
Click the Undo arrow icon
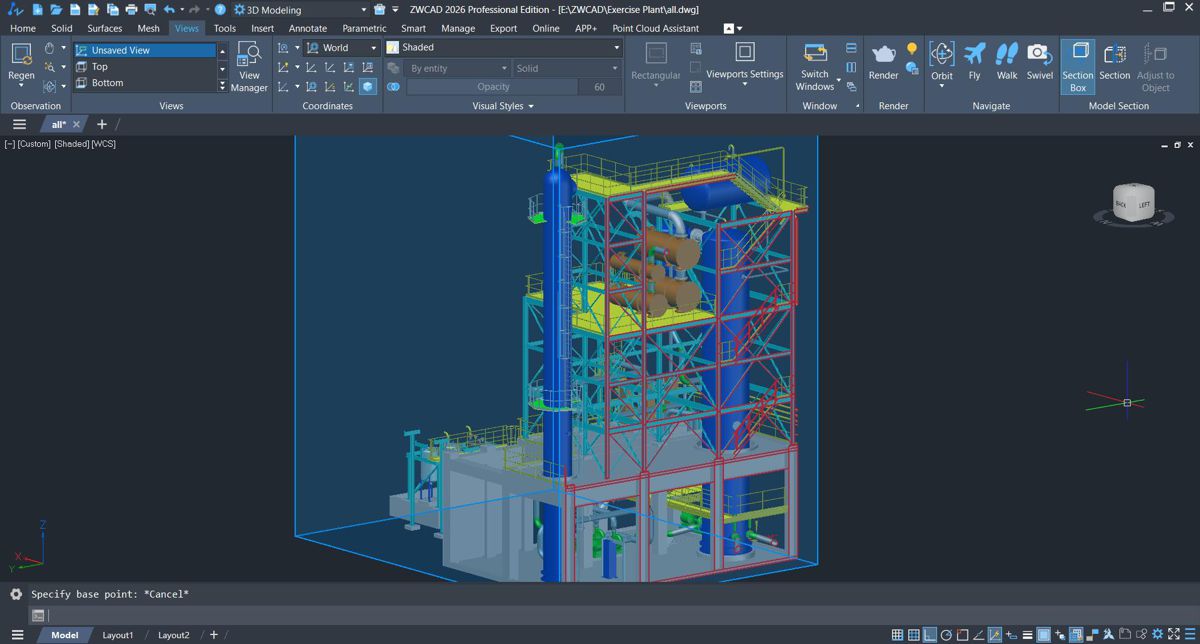point(169,9)
